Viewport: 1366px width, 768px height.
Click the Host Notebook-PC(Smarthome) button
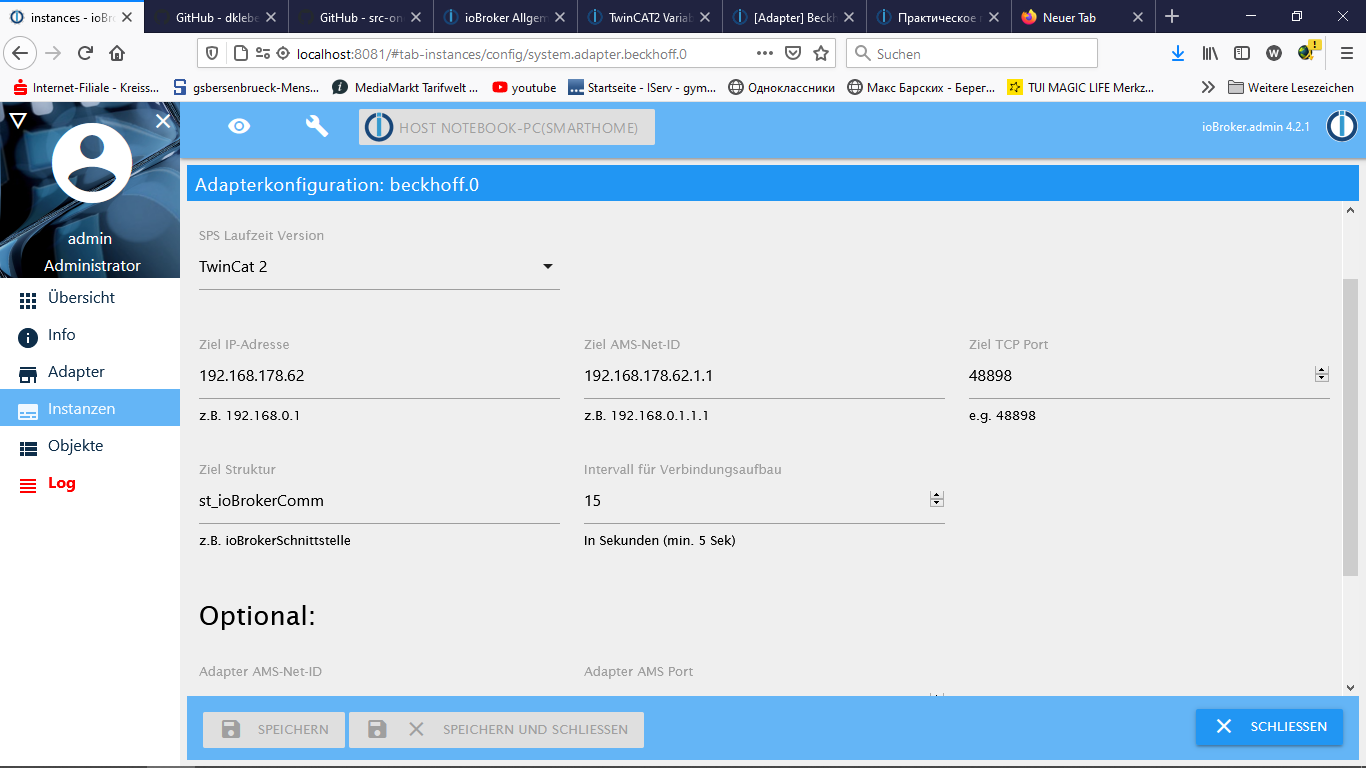click(507, 127)
